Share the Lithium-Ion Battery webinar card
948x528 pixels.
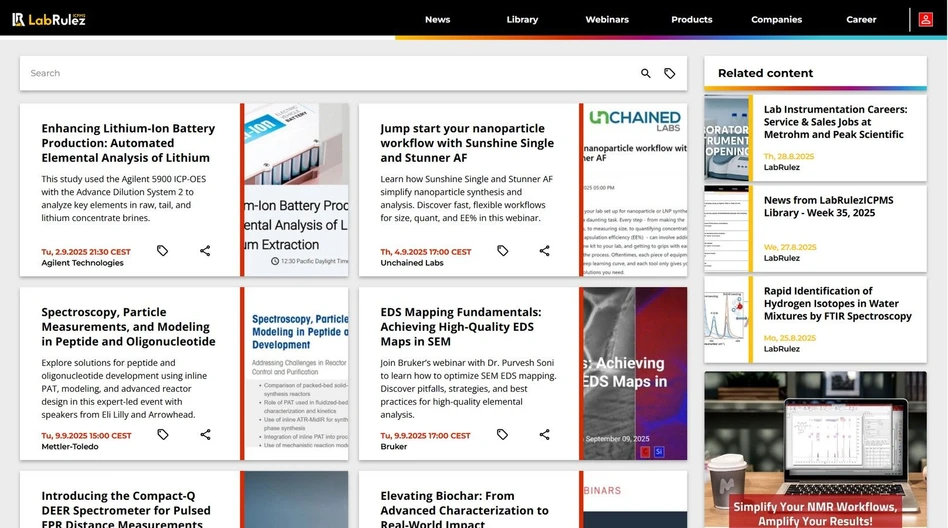tap(205, 251)
